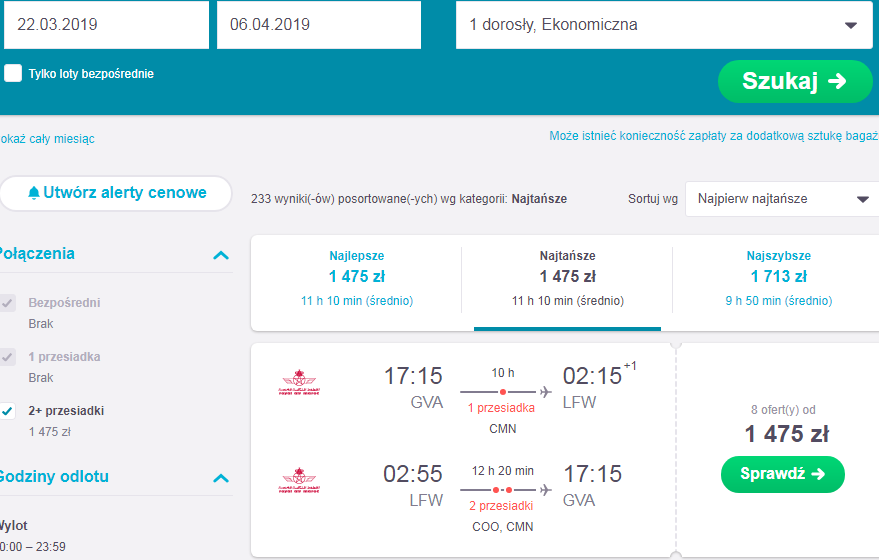Click the 0:00 – 23:59 departure time range

(33, 547)
